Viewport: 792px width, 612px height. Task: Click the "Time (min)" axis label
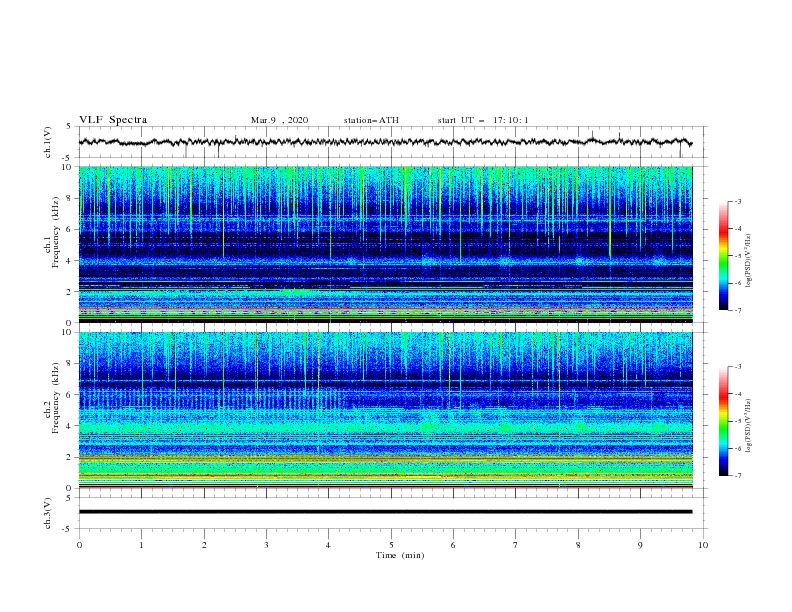(x=400, y=555)
